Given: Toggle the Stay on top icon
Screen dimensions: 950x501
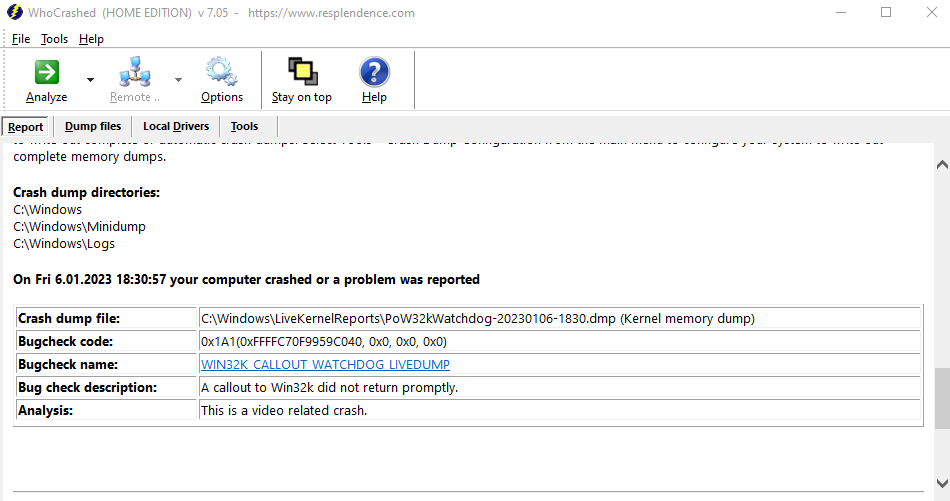Looking at the screenshot, I should coord(302,72).
